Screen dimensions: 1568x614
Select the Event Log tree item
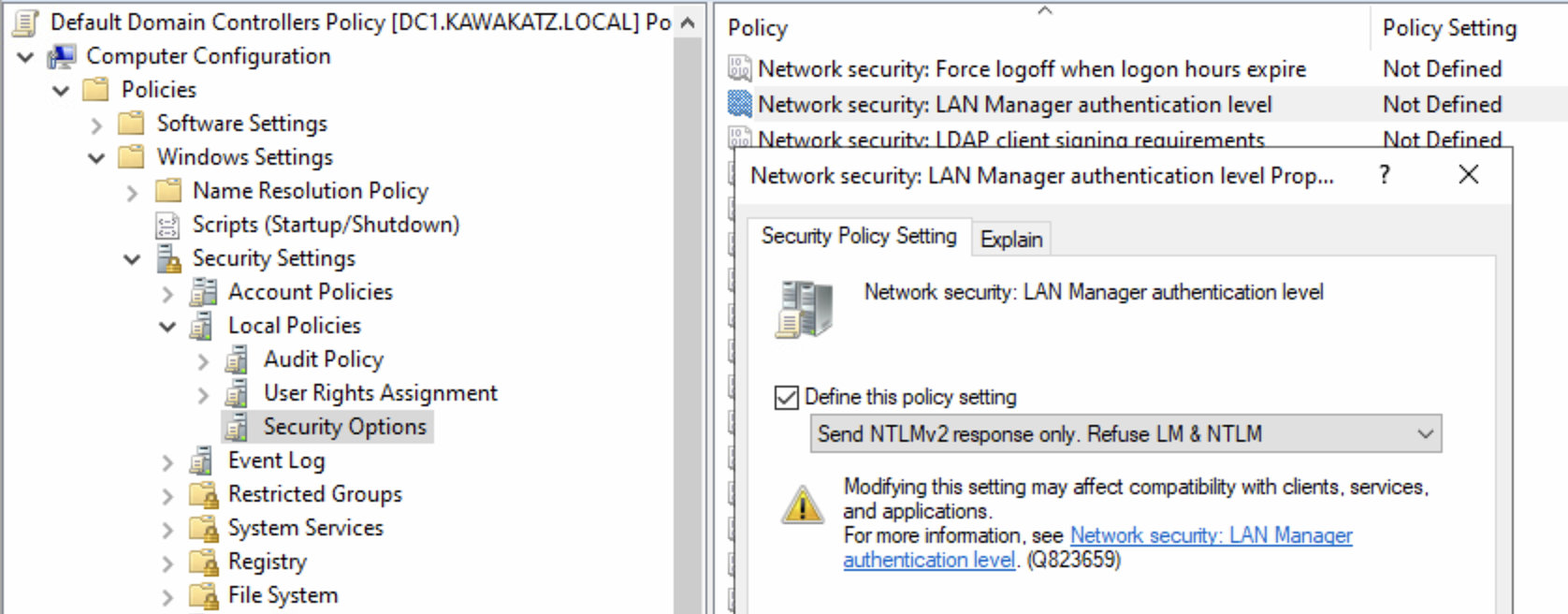coord(276,460)
